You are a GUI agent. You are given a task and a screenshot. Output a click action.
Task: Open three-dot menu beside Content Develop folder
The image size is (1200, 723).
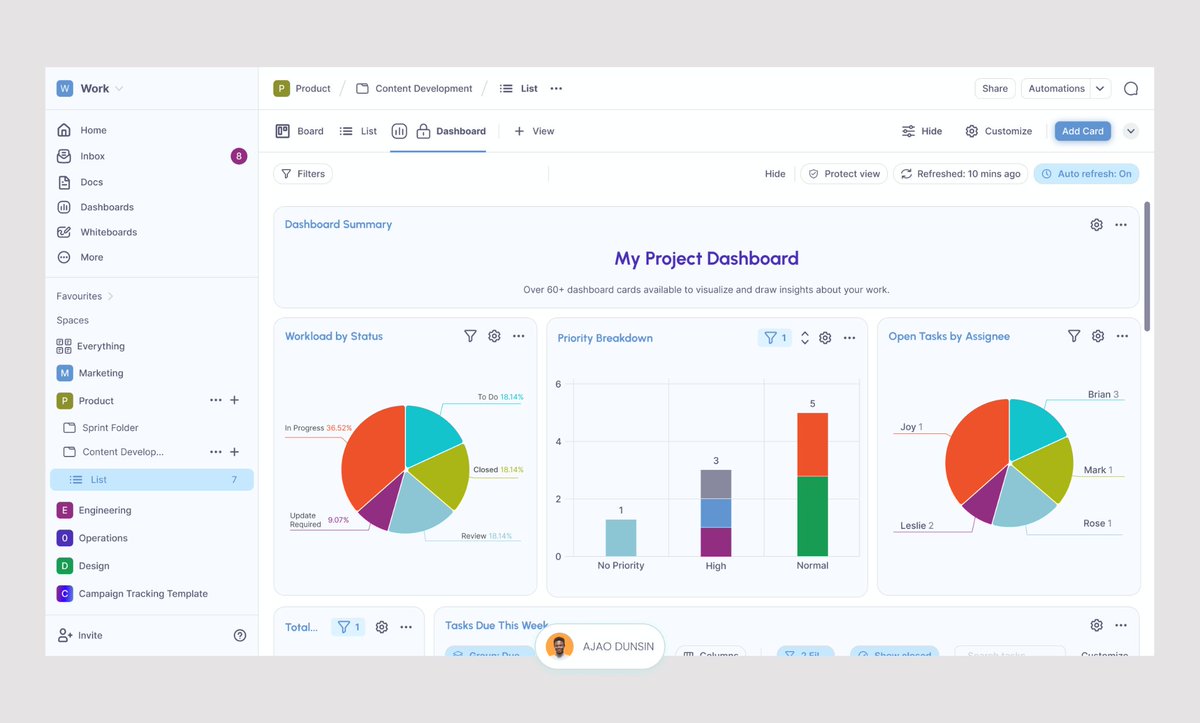(x=216, y=452)
